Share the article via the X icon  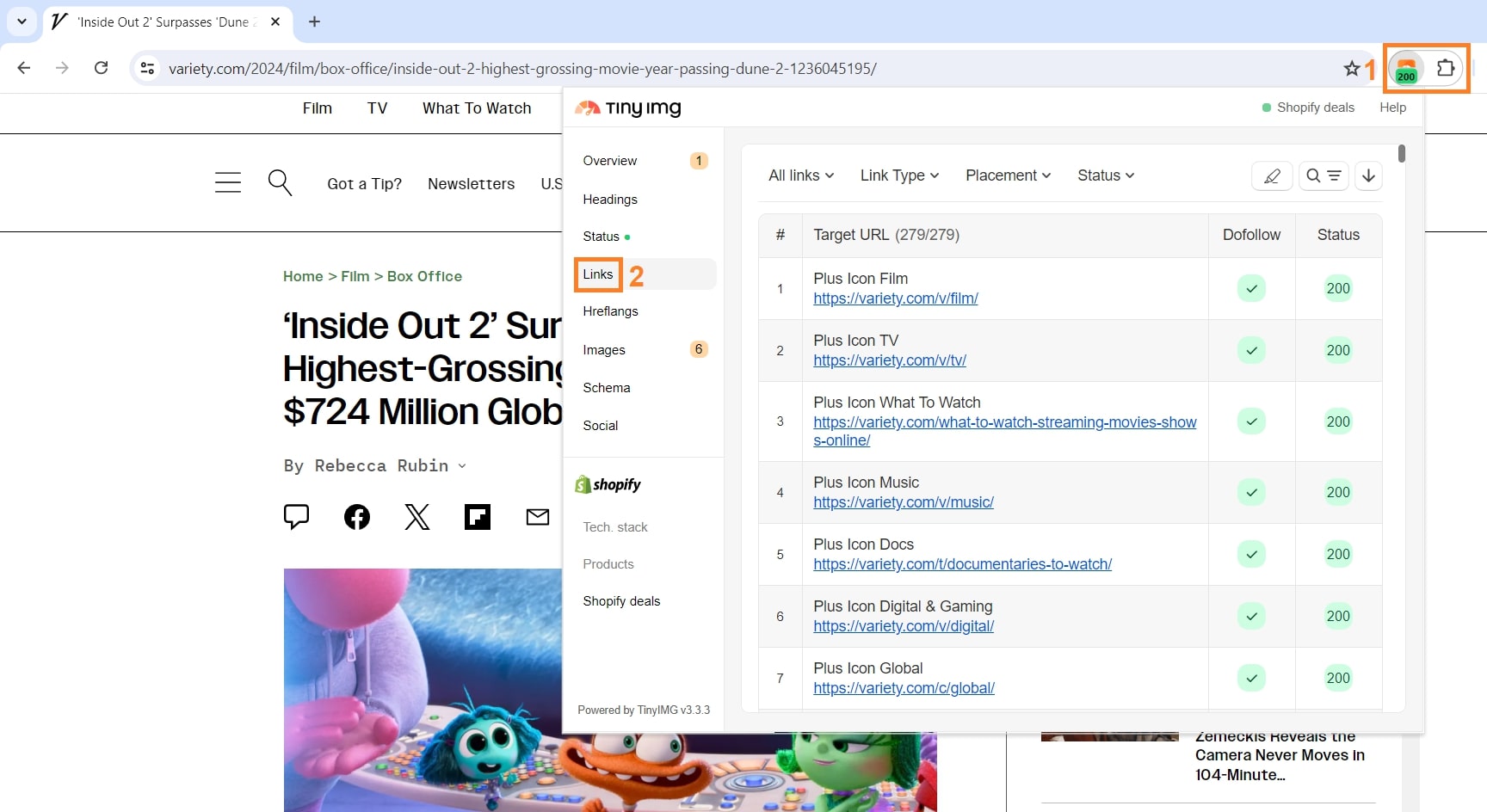(416, 516)
